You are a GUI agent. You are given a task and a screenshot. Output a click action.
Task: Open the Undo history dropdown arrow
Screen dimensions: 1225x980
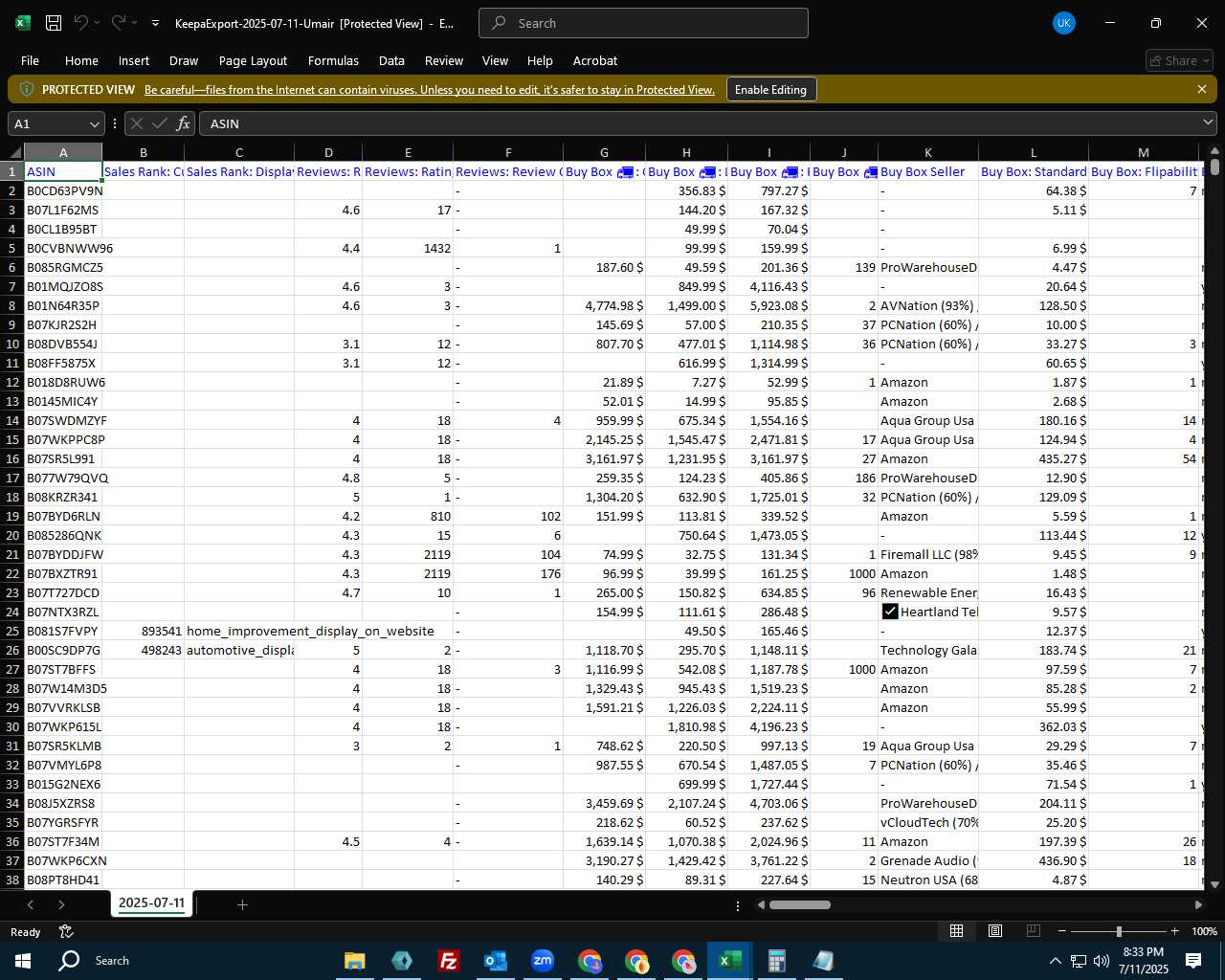[97, 23]
